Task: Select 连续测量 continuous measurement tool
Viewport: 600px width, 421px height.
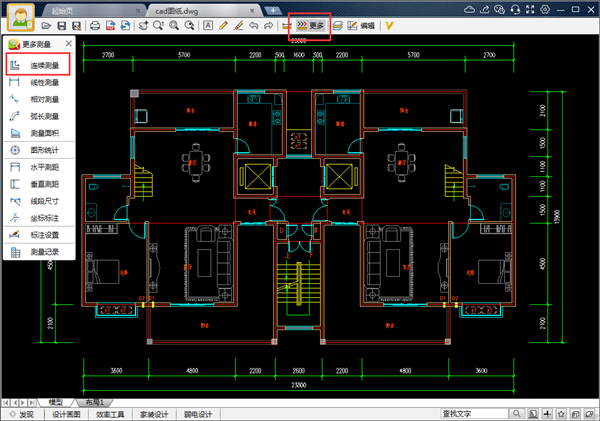Action: pos(42,65)
